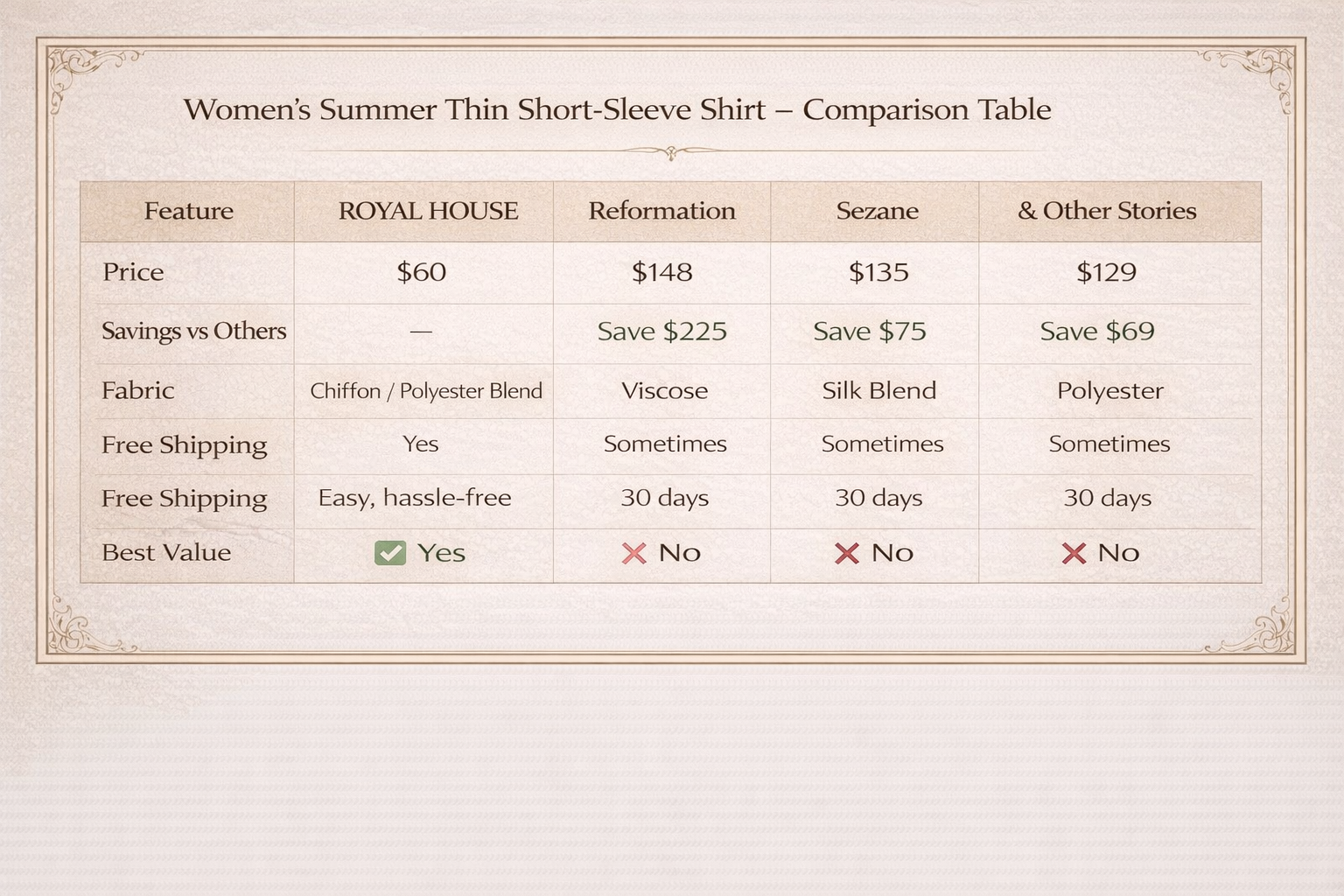The width and height of the screenshot is (1344, 896).
Task: Select the ROYAL HOUSE column header
Action: pos(428,211)
